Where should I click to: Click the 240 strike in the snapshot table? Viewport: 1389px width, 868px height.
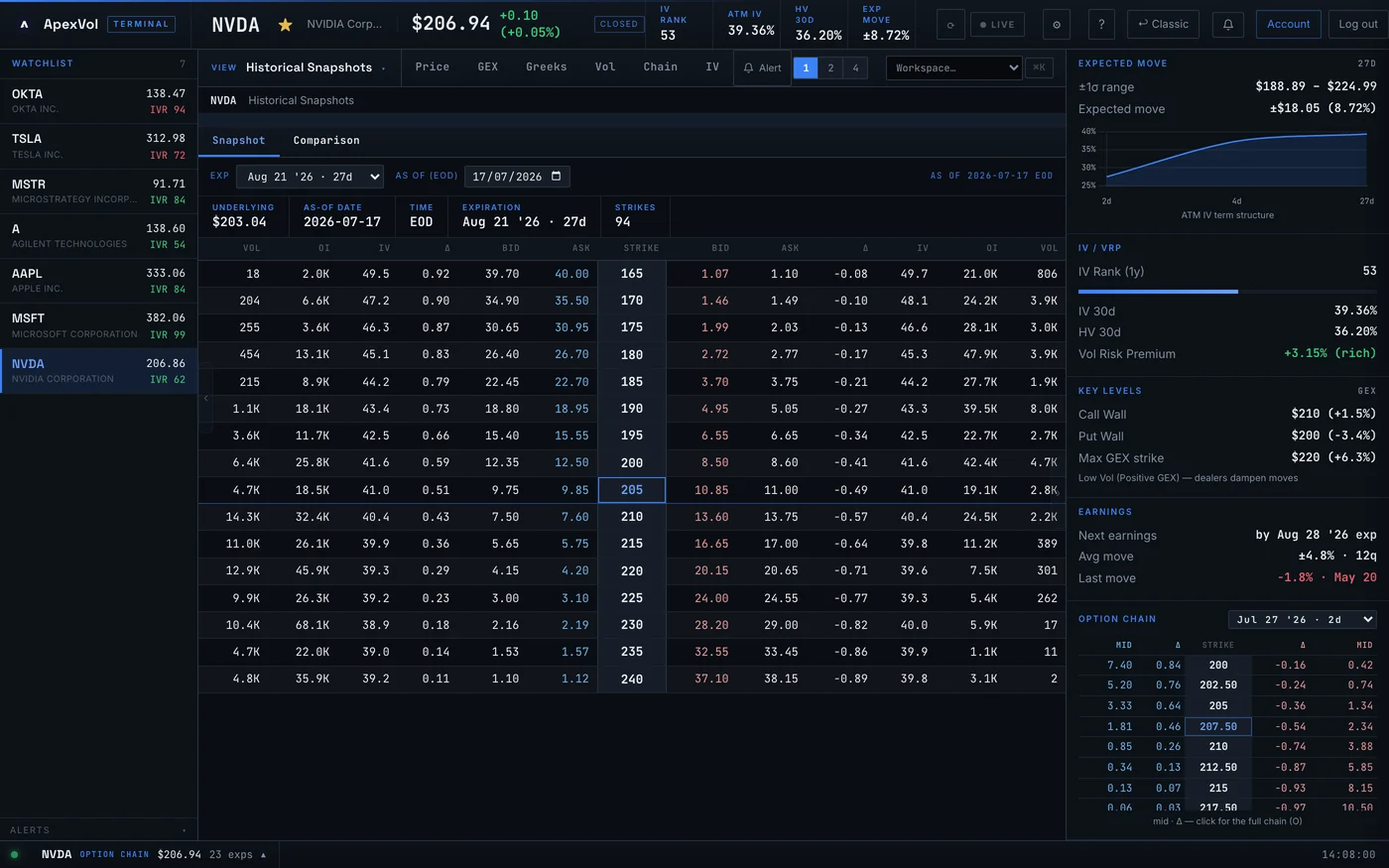(x=632, y=680)
